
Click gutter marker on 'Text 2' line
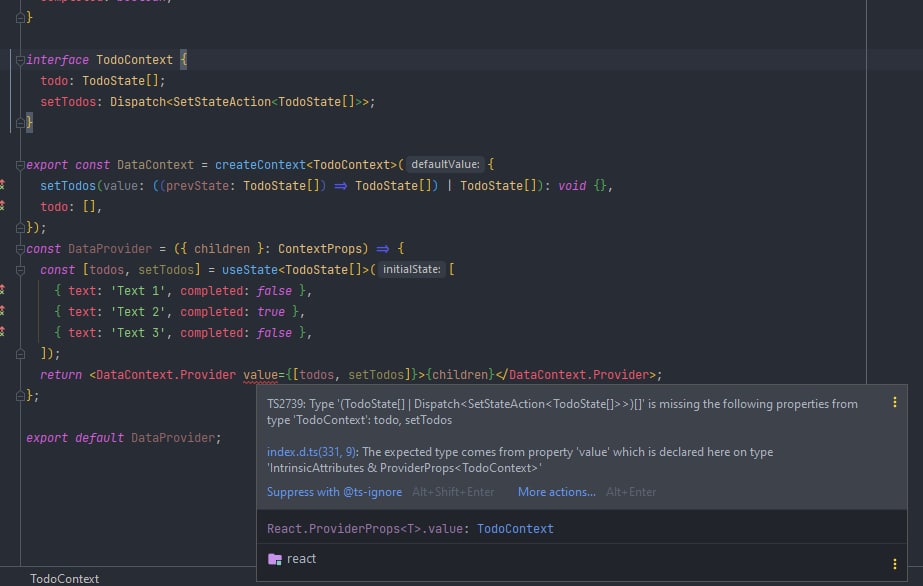pyautogui.click(x=3, y=311)
